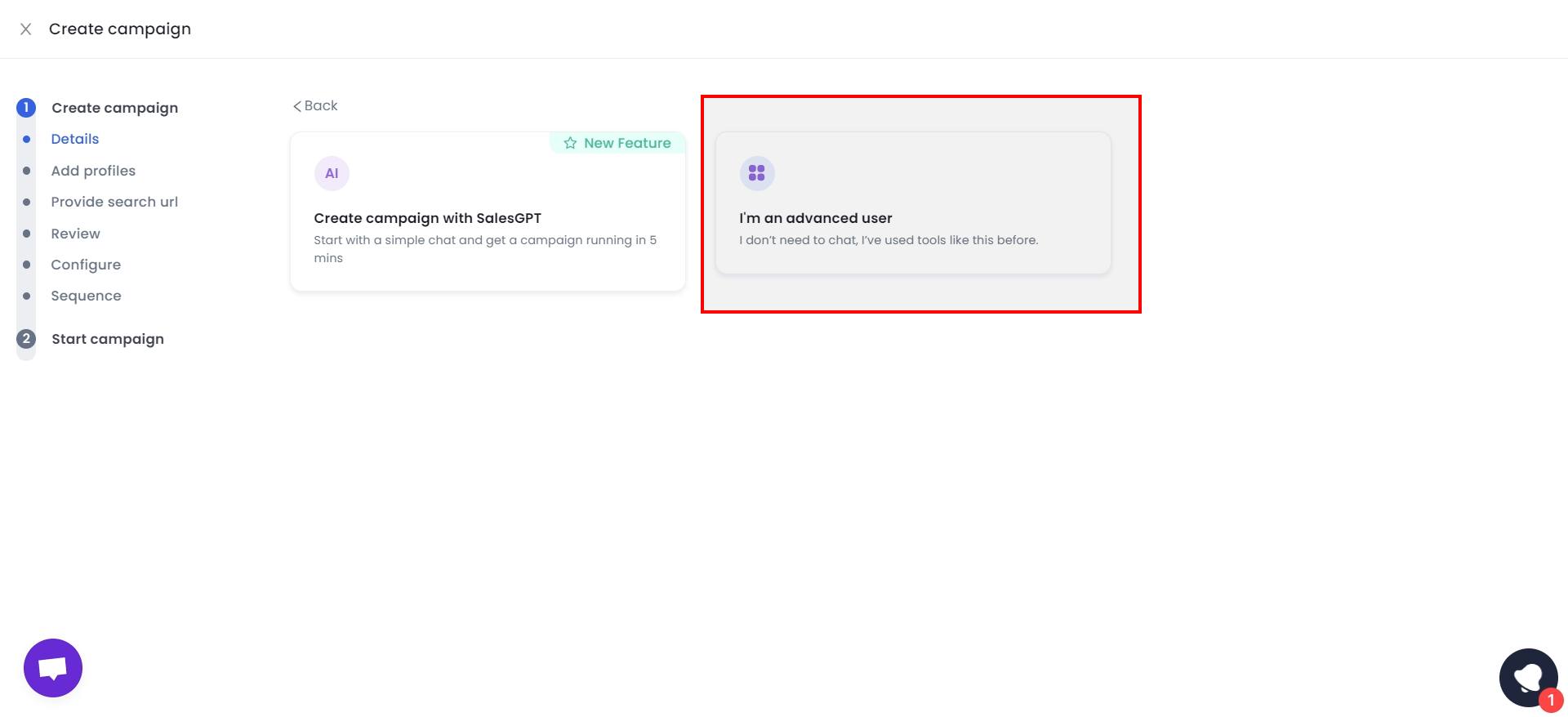Click the New Feature star badge
The height and width of the screenshot is (717, 1568).
[x=617, y=143]
